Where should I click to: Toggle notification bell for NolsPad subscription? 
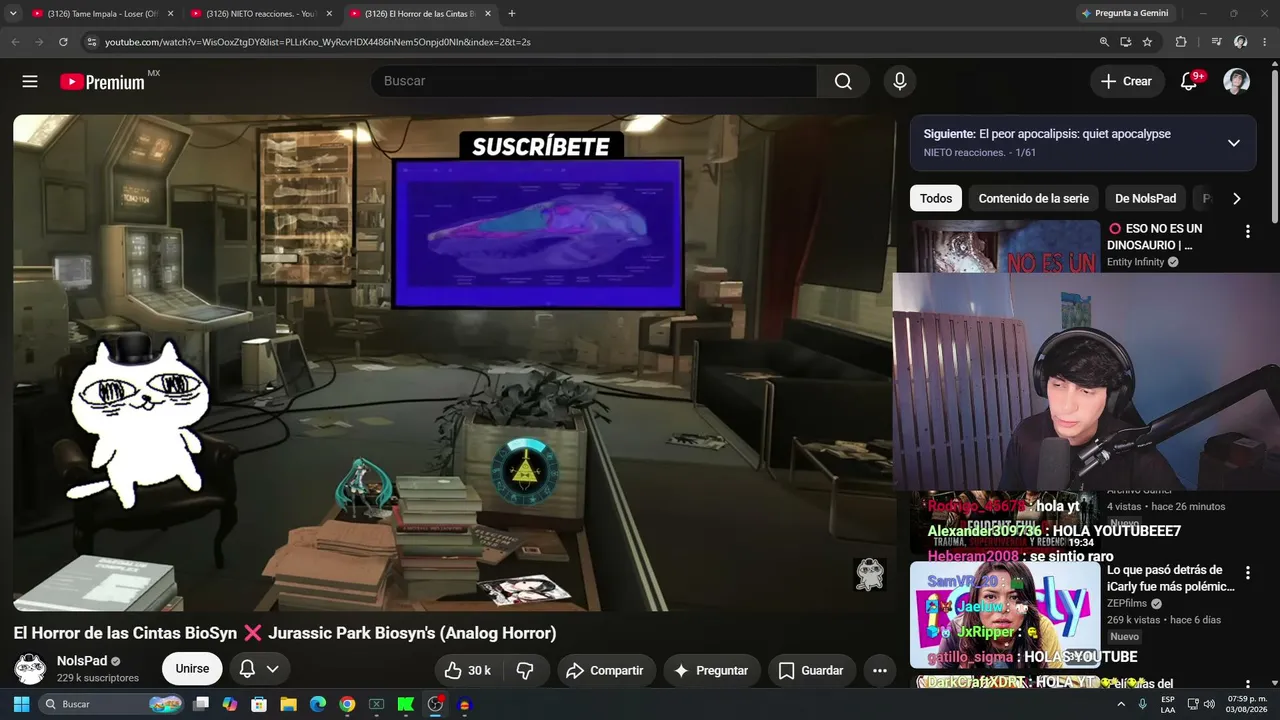tap(258, 669)
